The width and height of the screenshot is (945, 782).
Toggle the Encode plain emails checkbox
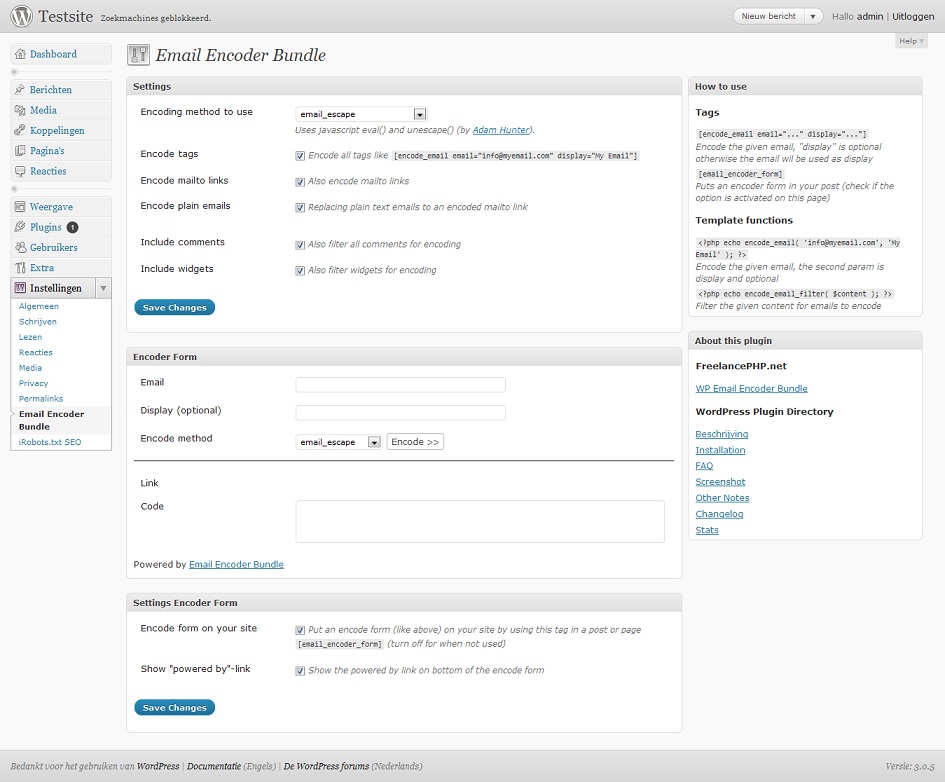pyautogui.click(x=300, y=208)
